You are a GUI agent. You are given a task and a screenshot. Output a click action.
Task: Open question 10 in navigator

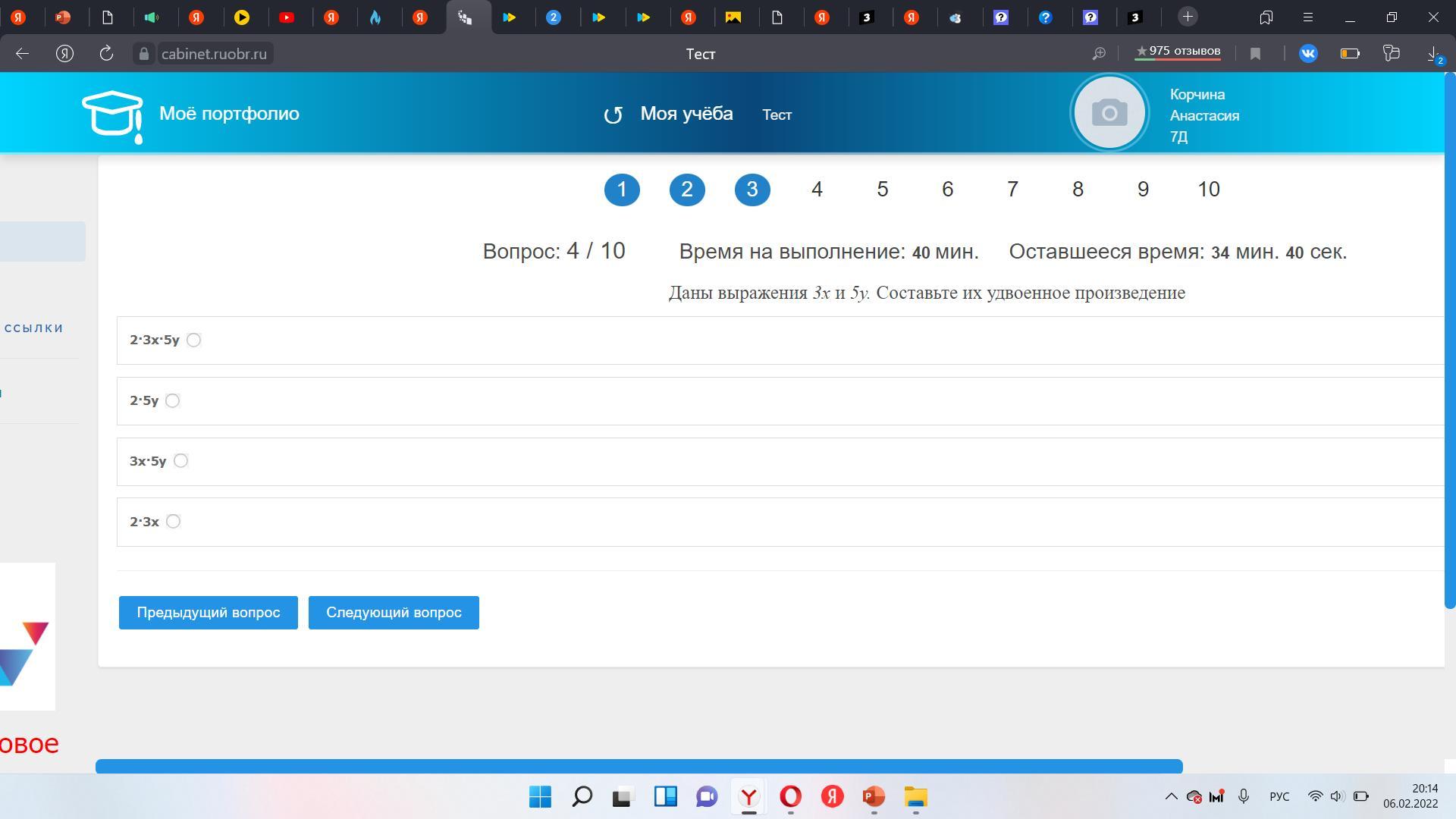(1209, 190)
